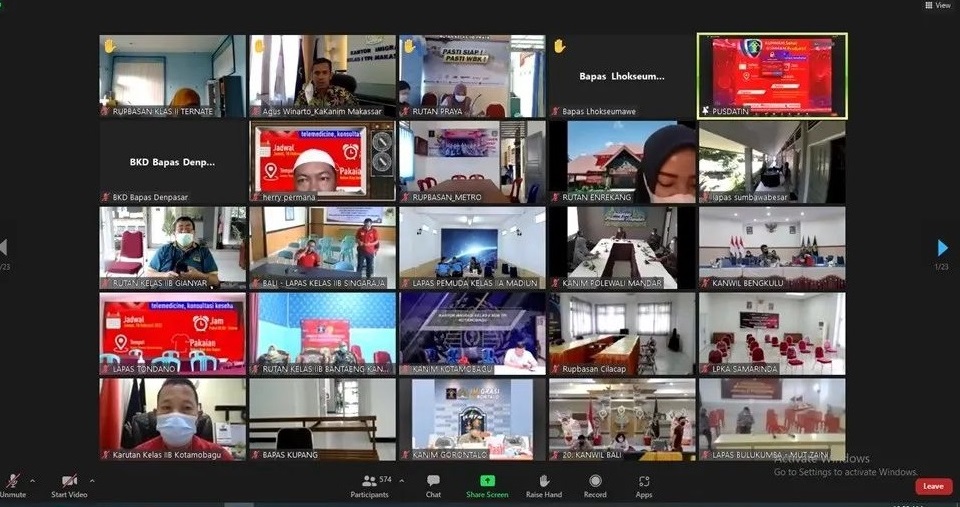
Task: Open the Apps menu
Action: (x=644, y=486)
